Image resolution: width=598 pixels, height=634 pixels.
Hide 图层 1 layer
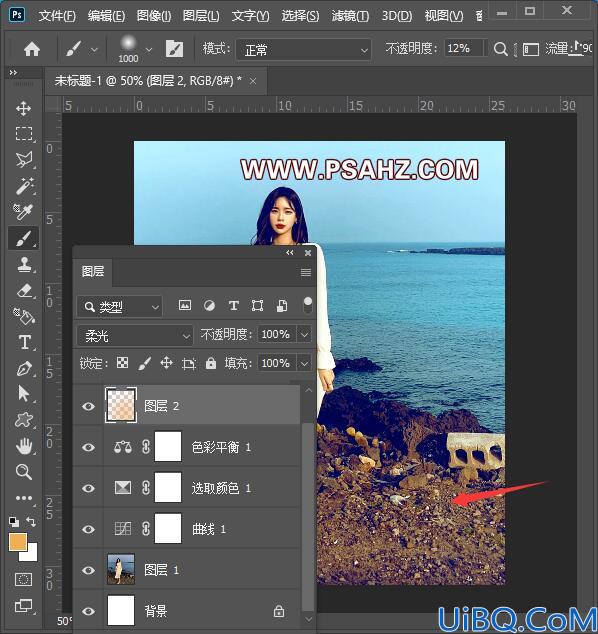pos(89,570)
